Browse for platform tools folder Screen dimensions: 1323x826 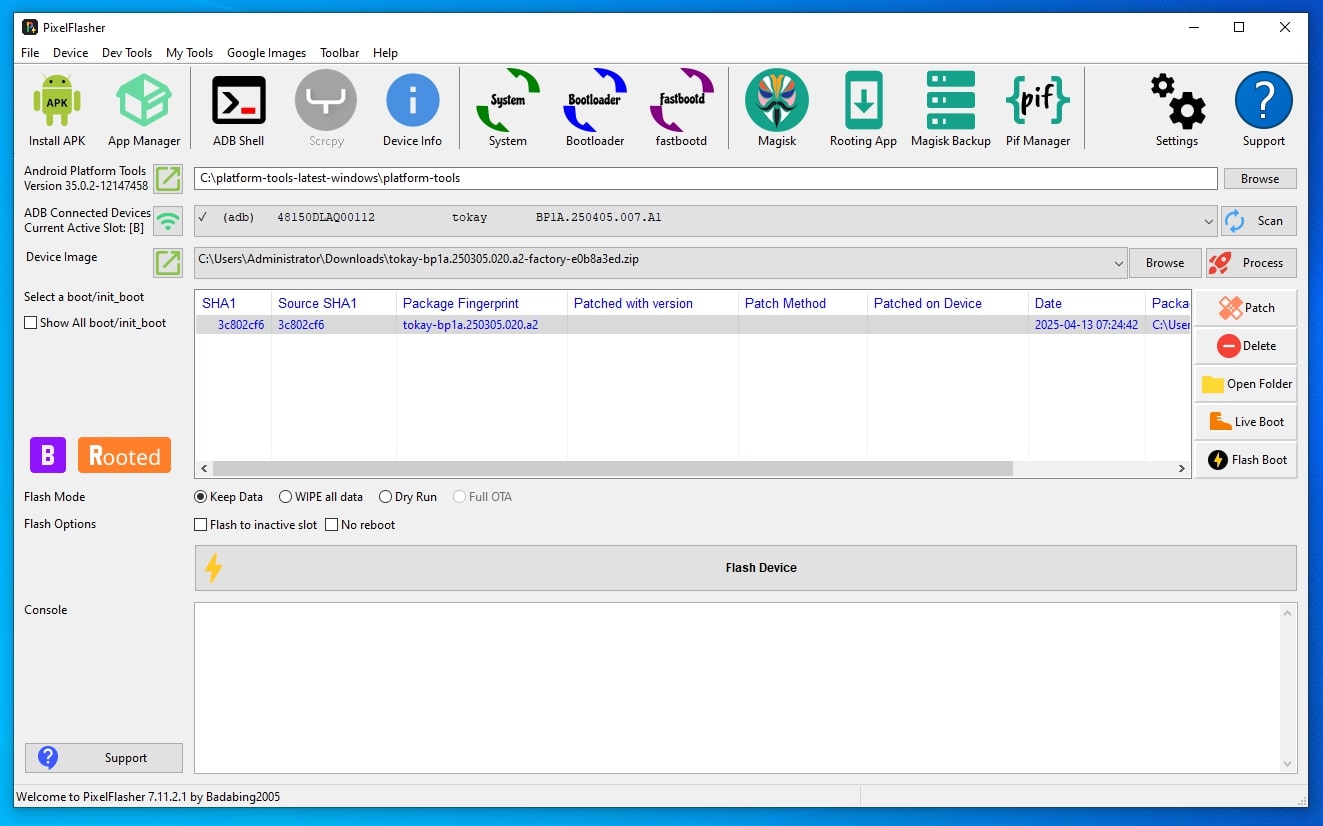point(1260,179)
